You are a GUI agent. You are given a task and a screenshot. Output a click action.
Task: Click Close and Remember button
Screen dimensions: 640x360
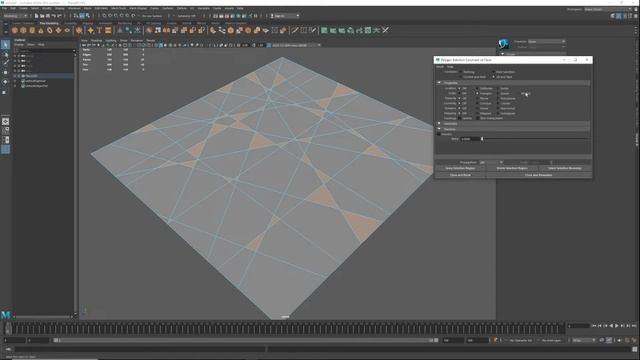539,175
